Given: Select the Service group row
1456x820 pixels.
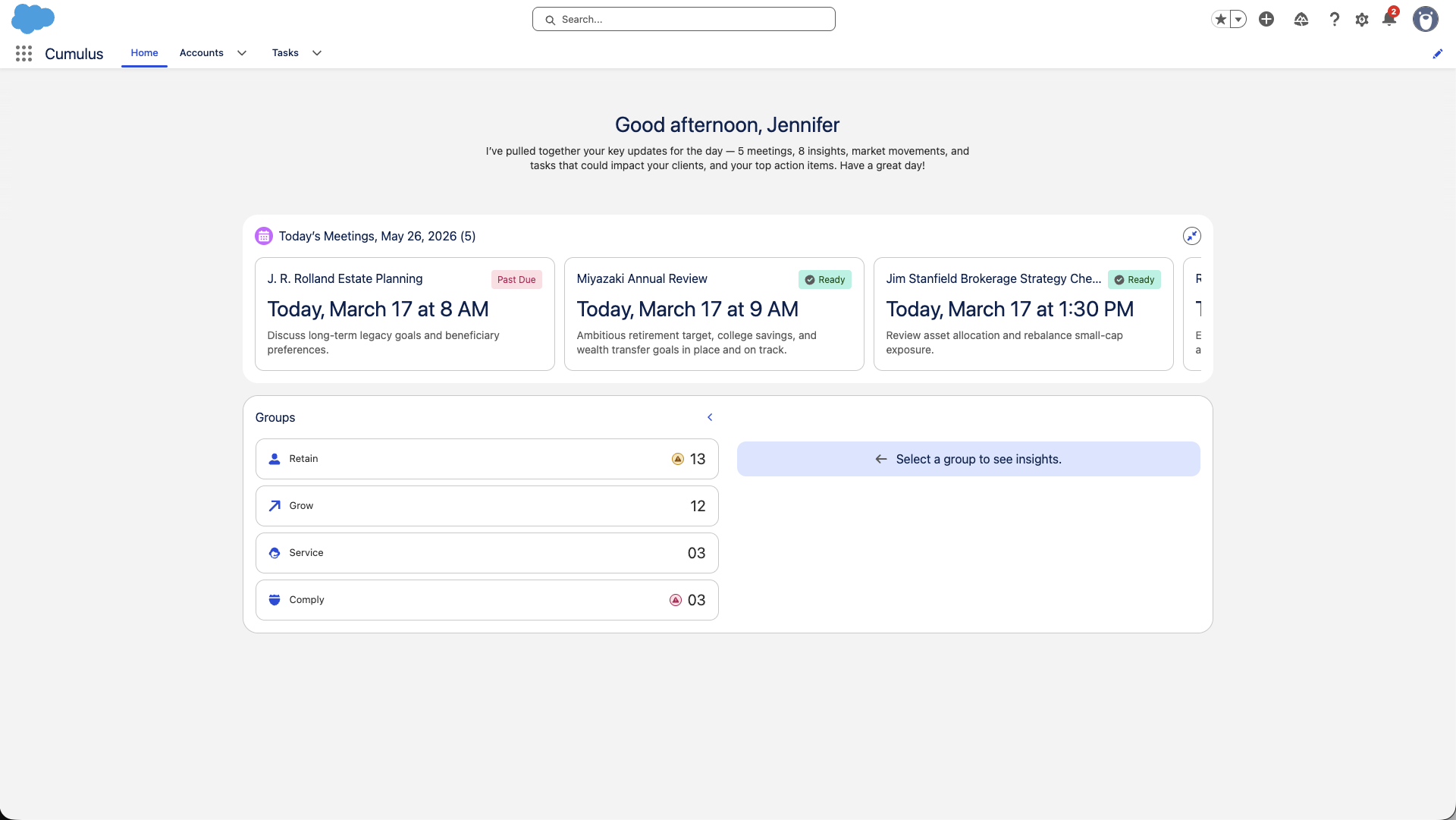Looking at the screenshot, I should [x=487, y=553].
